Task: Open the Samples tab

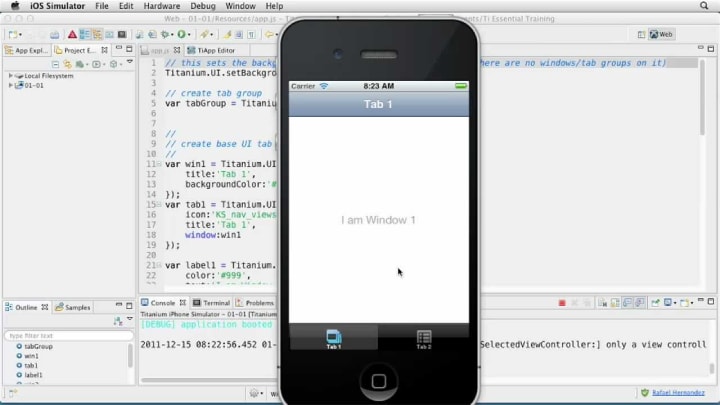Action: (x=75, y=307)
